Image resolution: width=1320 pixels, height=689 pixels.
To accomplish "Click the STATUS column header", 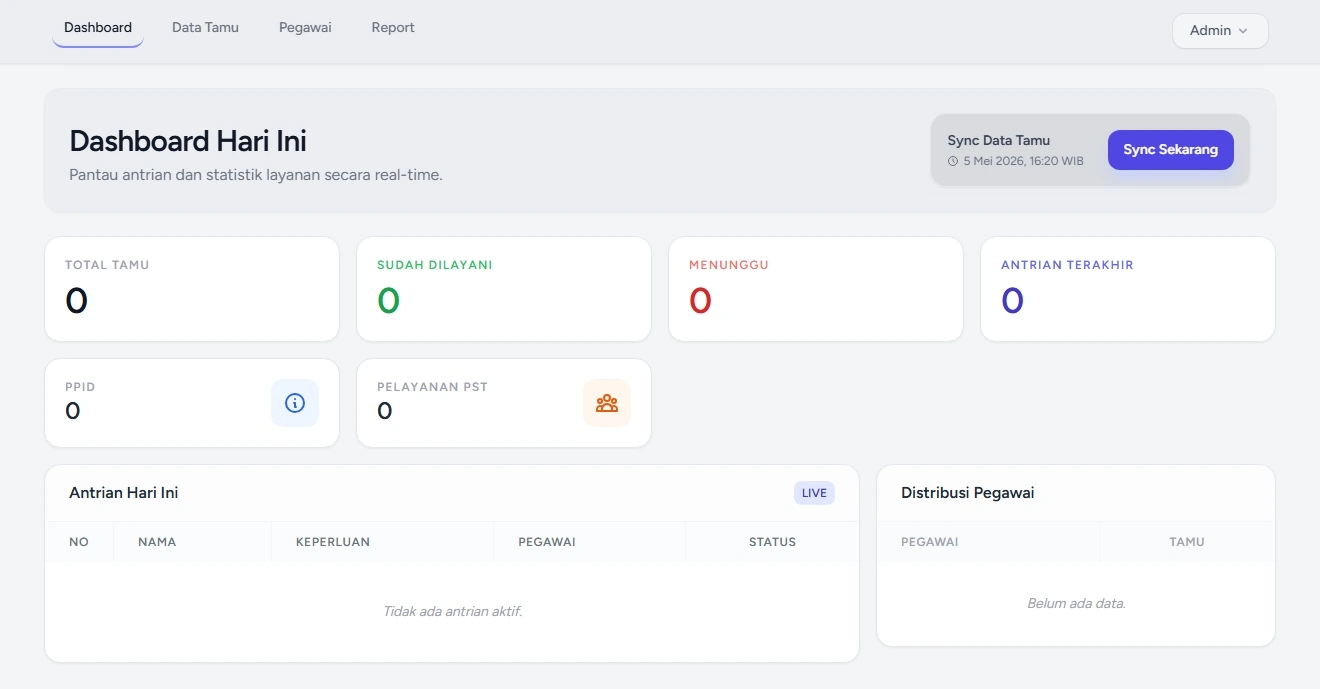I will click(772, 542).
